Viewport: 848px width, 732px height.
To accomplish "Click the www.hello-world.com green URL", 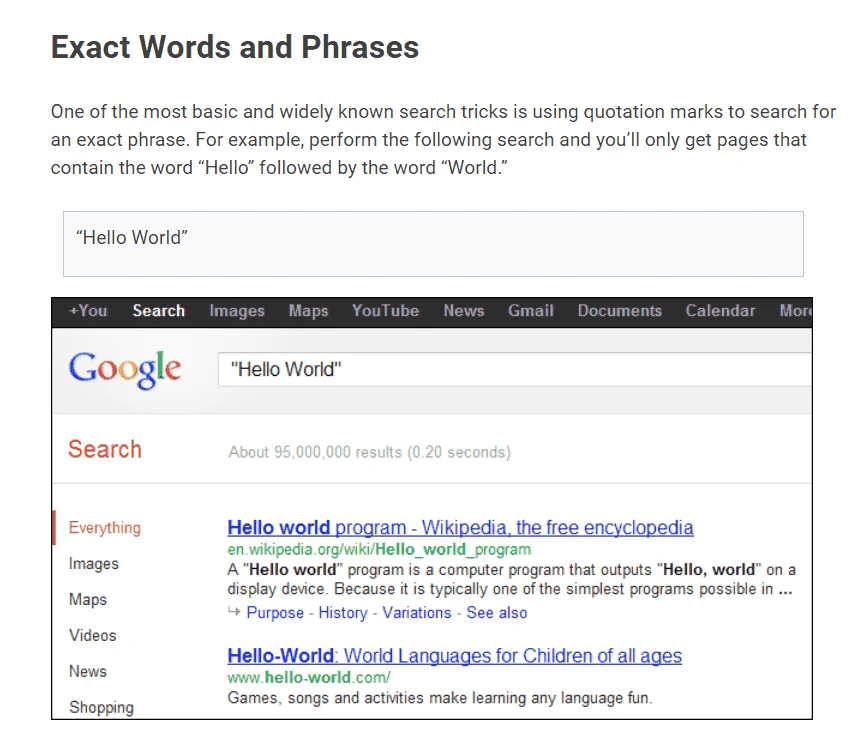I will pyautogui.click(x=309, y=677).
